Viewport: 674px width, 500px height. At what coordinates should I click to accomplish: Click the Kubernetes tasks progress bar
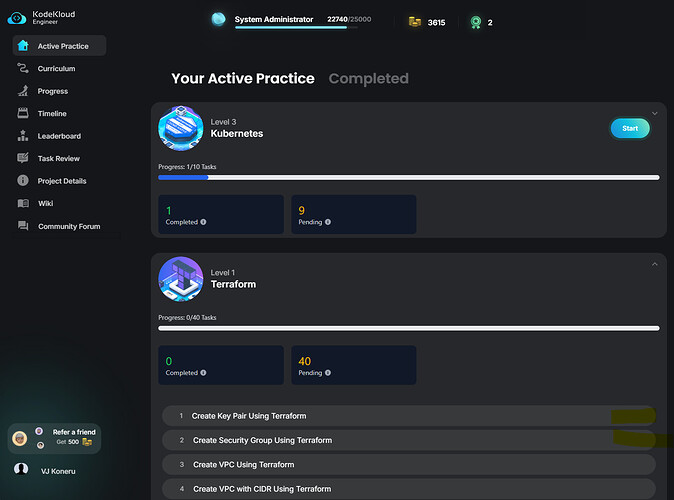tap(408, 177)
